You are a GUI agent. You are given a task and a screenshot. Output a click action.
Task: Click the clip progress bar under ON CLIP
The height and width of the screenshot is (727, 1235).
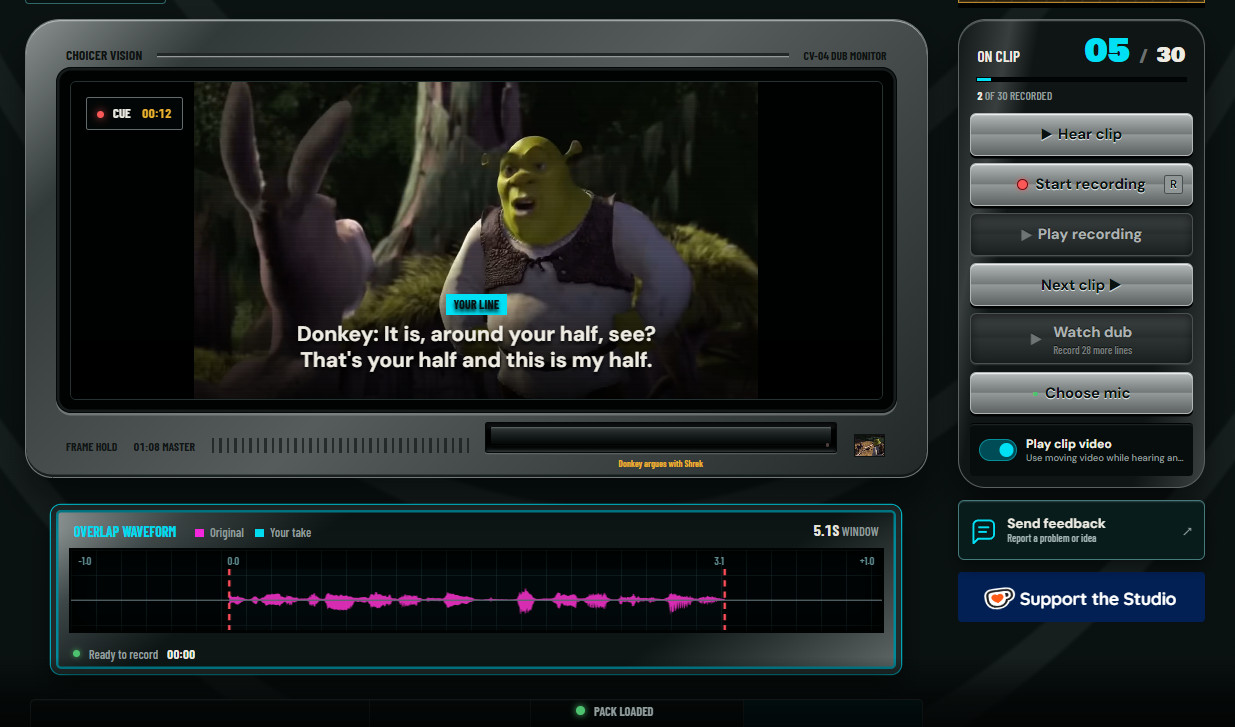[1081, 79]
